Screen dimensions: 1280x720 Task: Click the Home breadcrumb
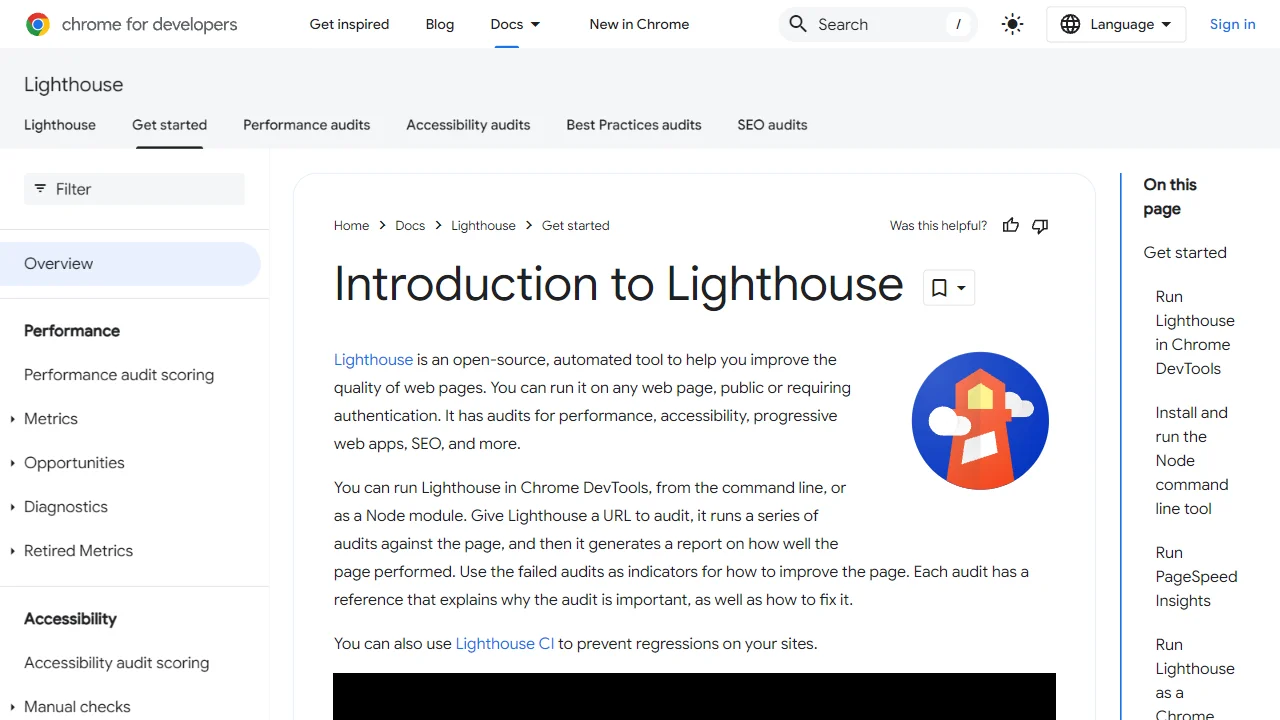(x=351, y=226)
